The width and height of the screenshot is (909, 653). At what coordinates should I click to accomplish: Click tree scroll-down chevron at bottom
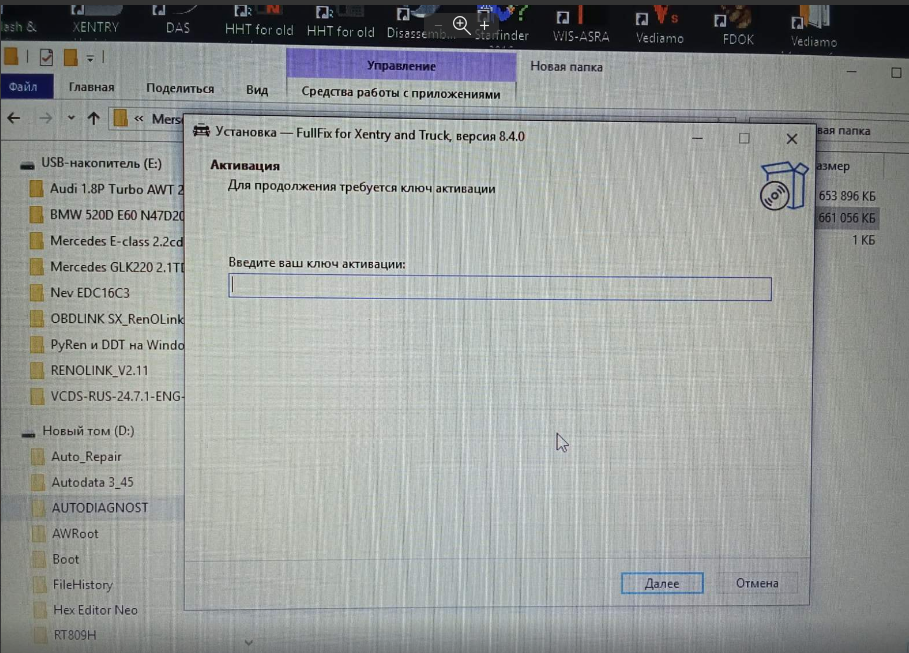point(248,642)
